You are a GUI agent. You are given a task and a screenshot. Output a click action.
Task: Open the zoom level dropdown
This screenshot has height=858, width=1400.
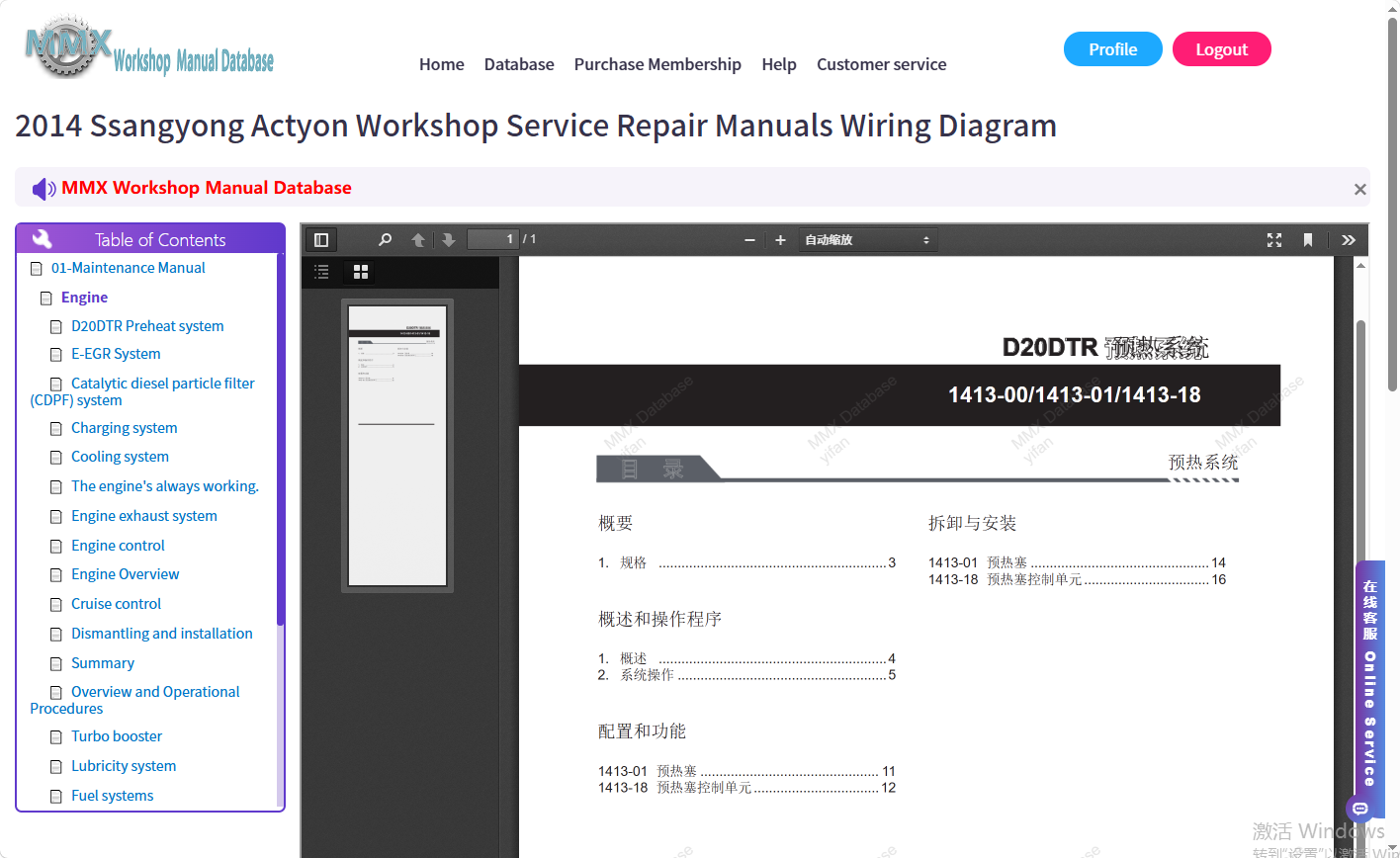[x=868, y=239]
